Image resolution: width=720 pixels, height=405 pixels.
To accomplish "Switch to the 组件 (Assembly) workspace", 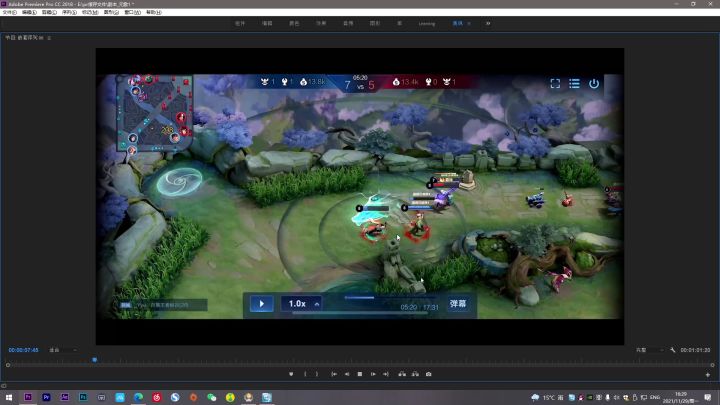I will [x=240, y=23].
